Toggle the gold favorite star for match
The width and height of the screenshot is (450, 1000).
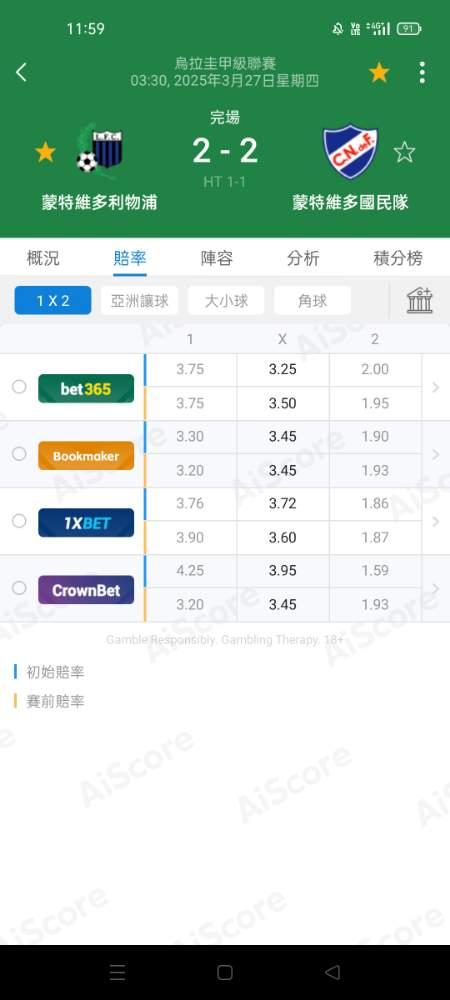click(x=379, y=73)
